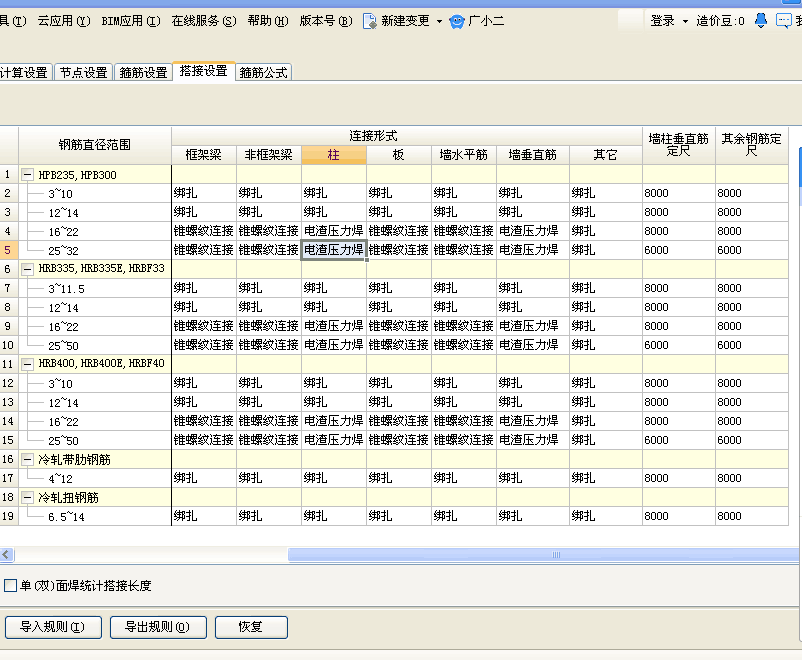Select tree row 3~11.5
802x660 pixels.
[x=66, y=289]
